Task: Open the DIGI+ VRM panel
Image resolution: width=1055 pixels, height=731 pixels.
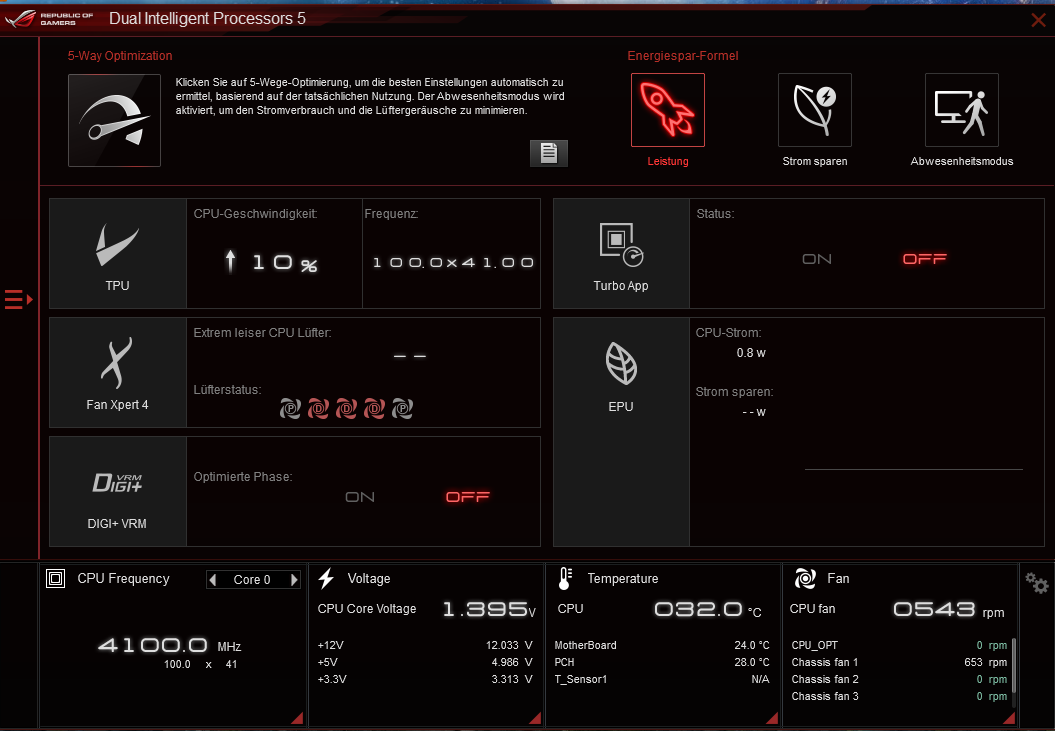Action: 118,491
